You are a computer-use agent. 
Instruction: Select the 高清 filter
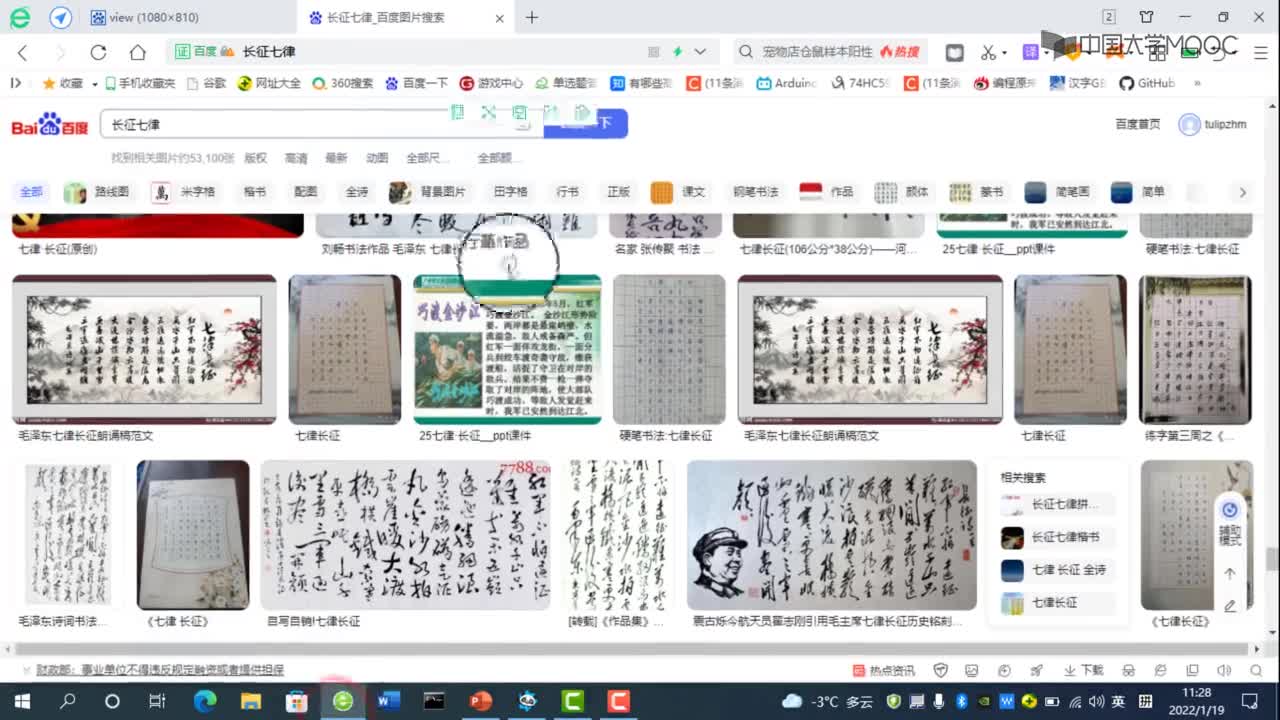point(296,158)
